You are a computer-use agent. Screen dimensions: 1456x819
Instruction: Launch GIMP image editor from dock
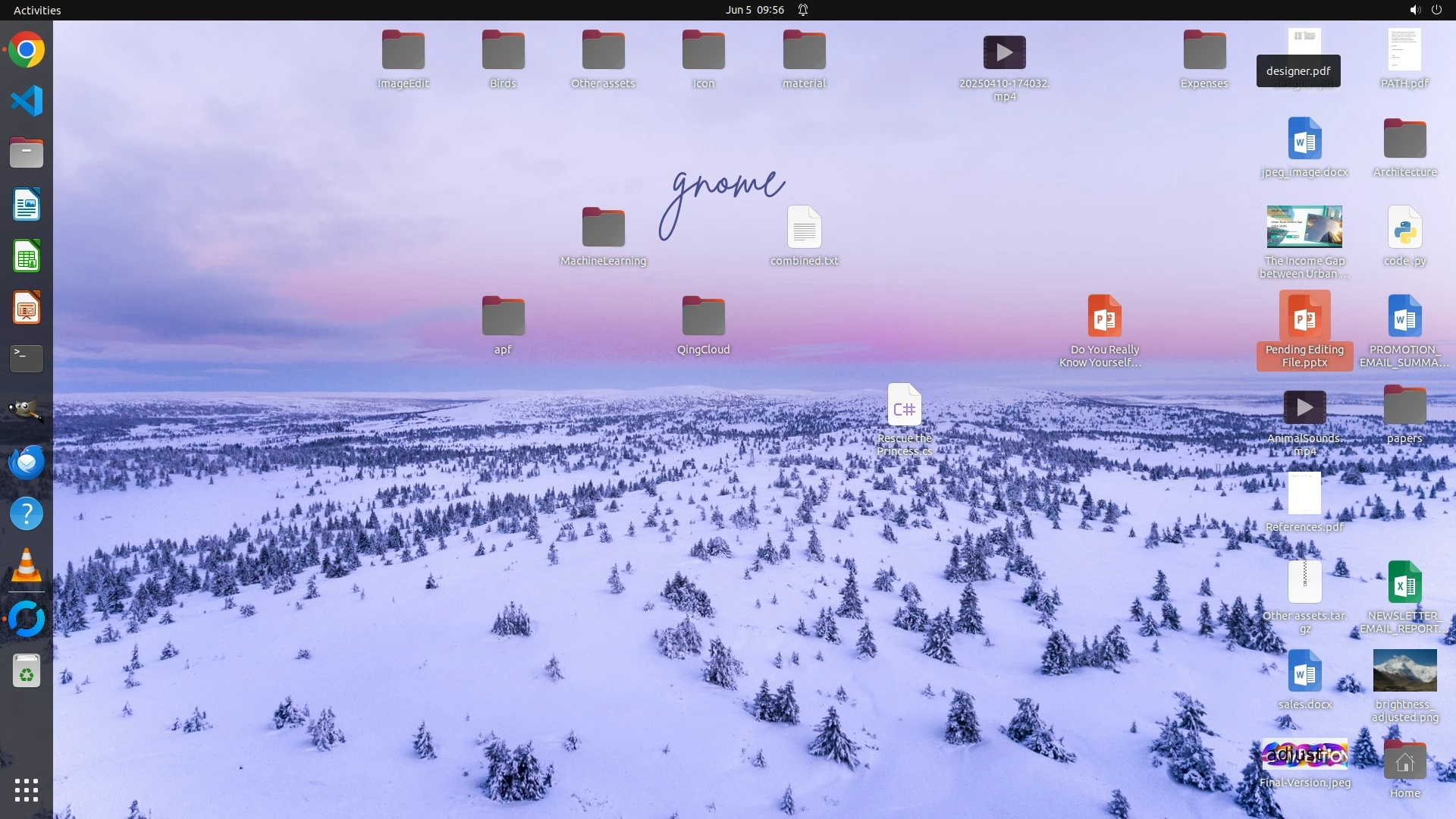click(27, 410)
